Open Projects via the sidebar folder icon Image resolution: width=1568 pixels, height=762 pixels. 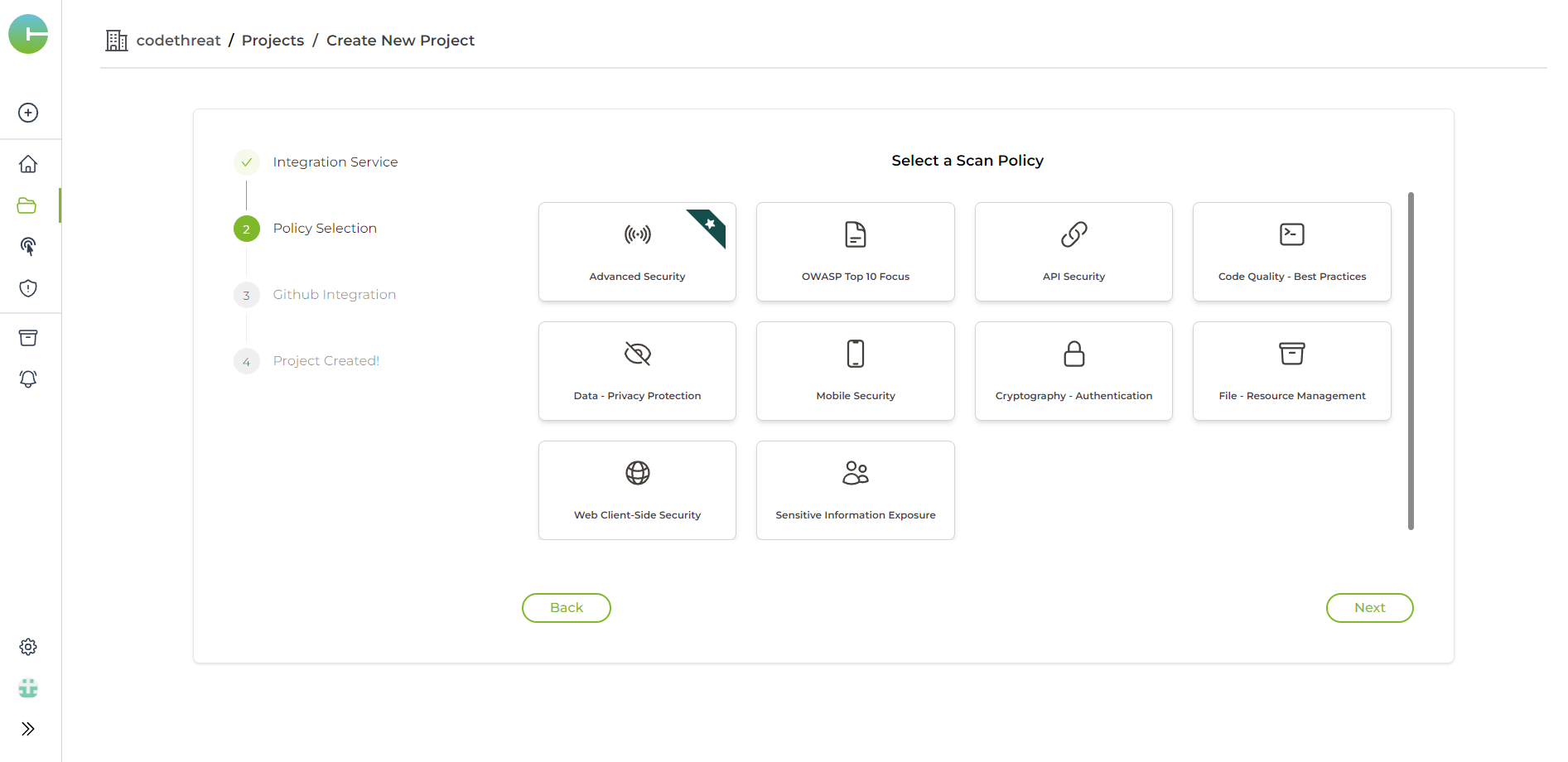click(27, 205)
